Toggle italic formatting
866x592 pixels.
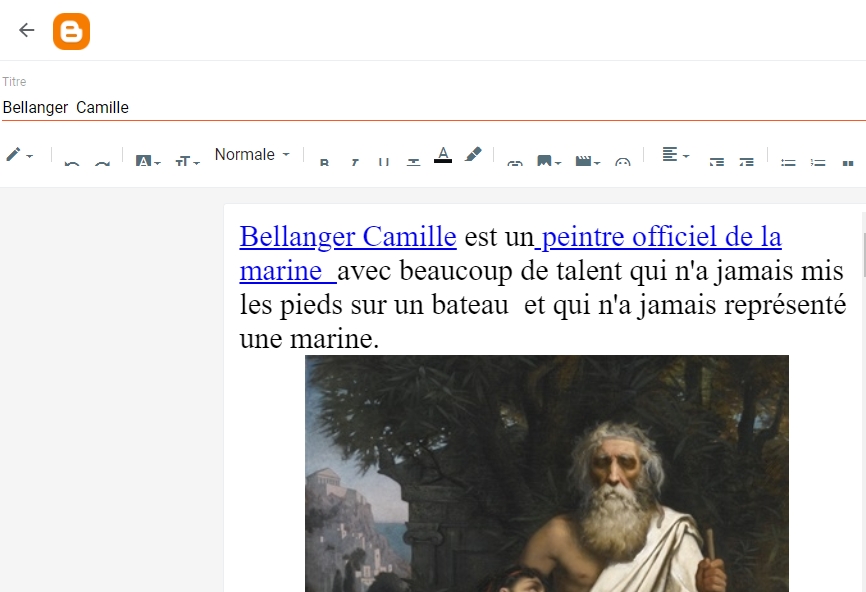tap(355, 163)
